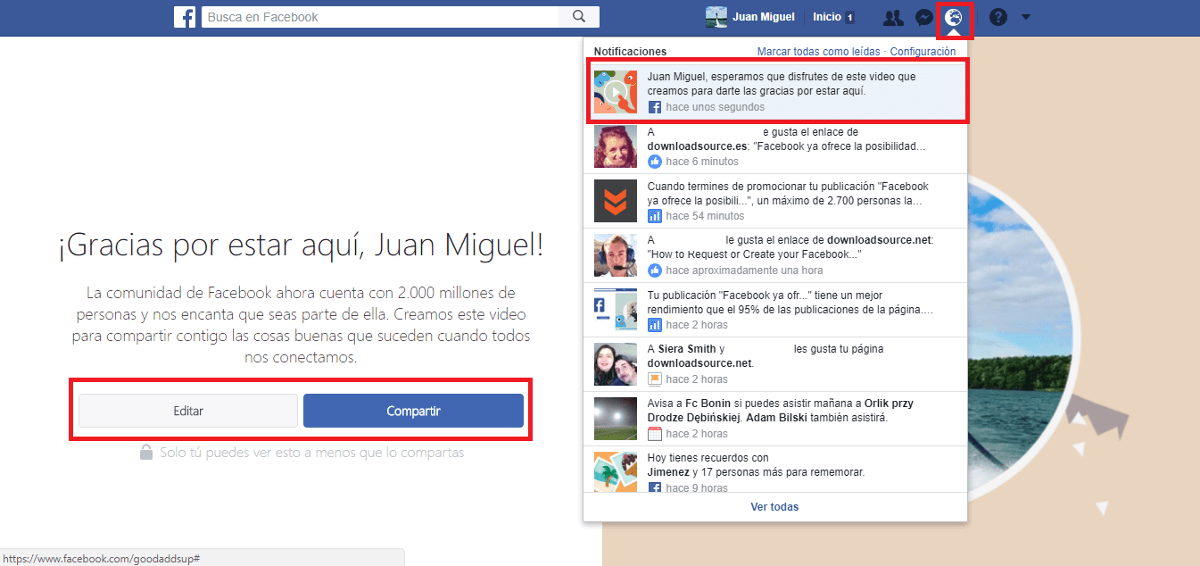Click the Inicio notification count badge
The height and width of the screenshot is (566, 1200).
(850, 17)
